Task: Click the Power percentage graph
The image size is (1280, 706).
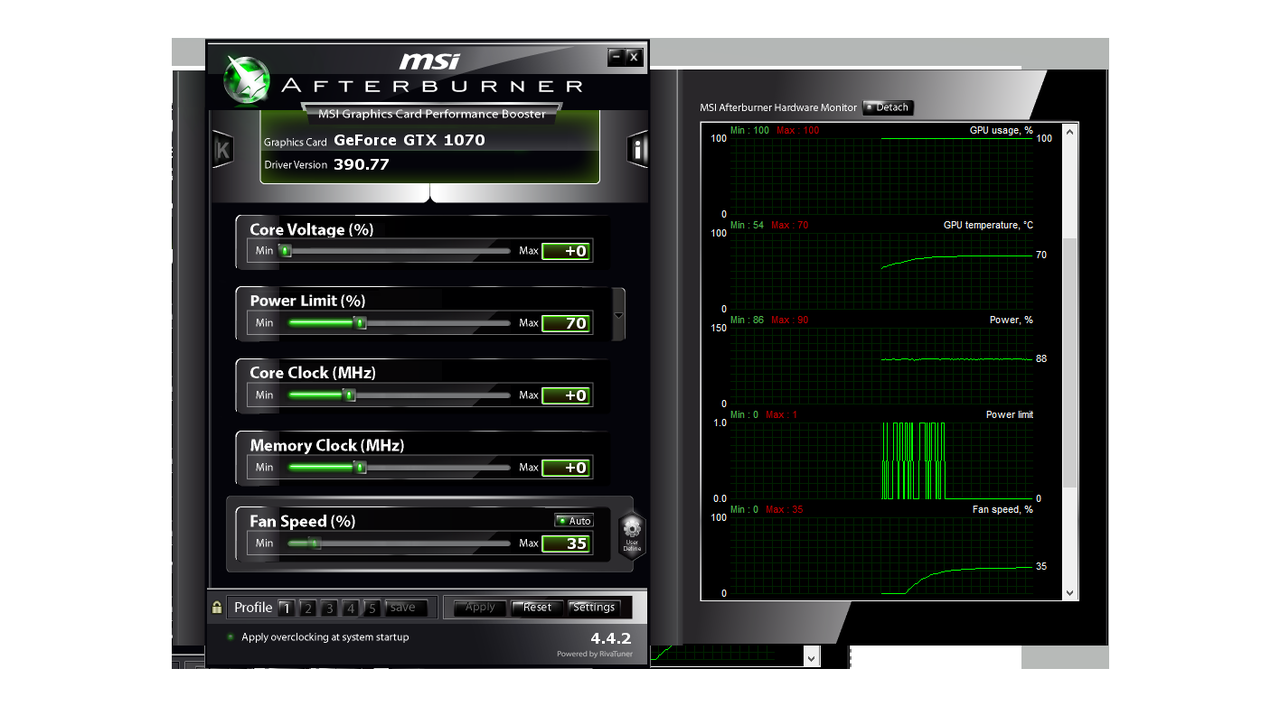Action: [881, 366]
